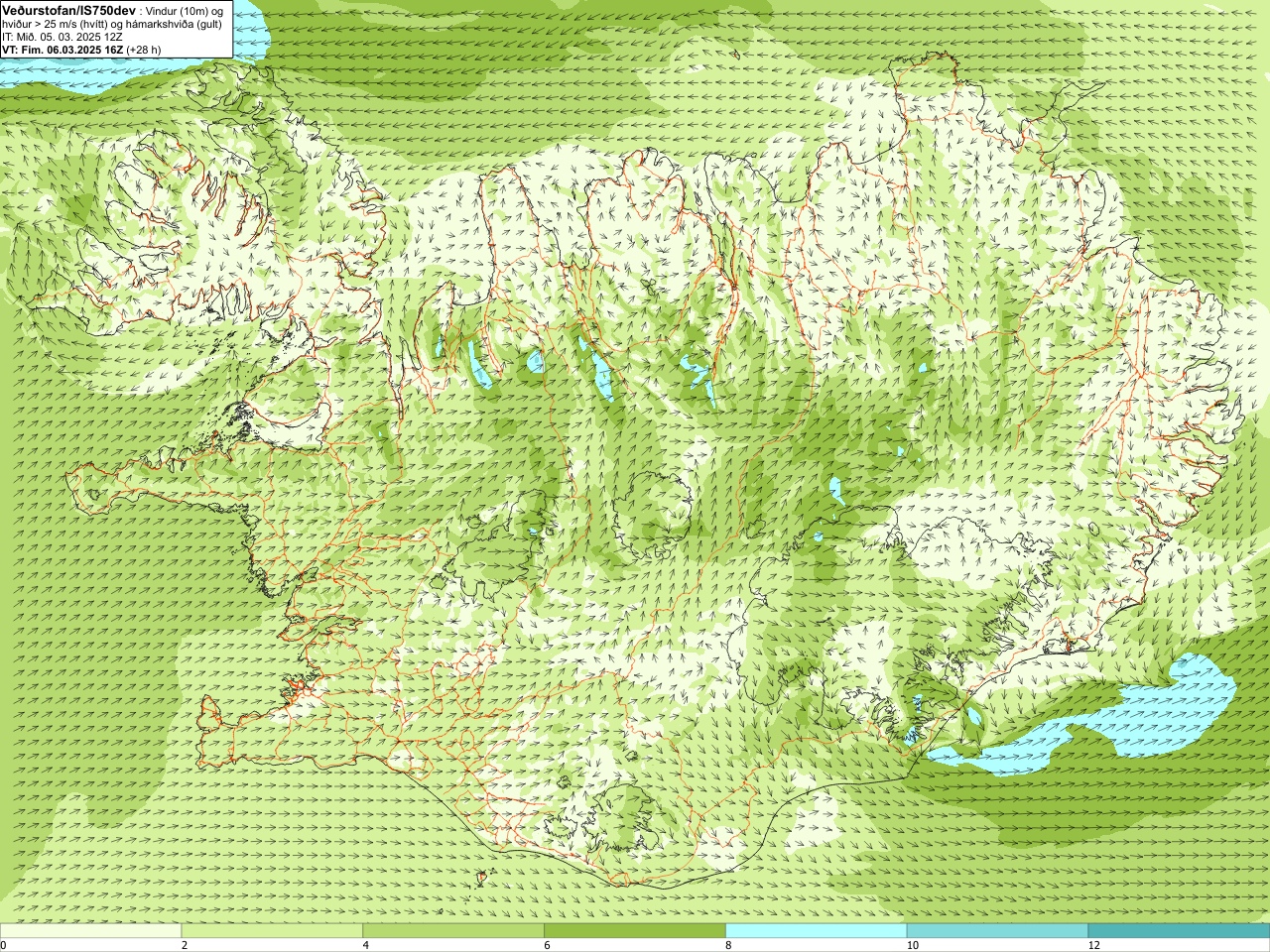Click the legend tick label '6'
The image size is (1270, 952).
pos(547,945)
